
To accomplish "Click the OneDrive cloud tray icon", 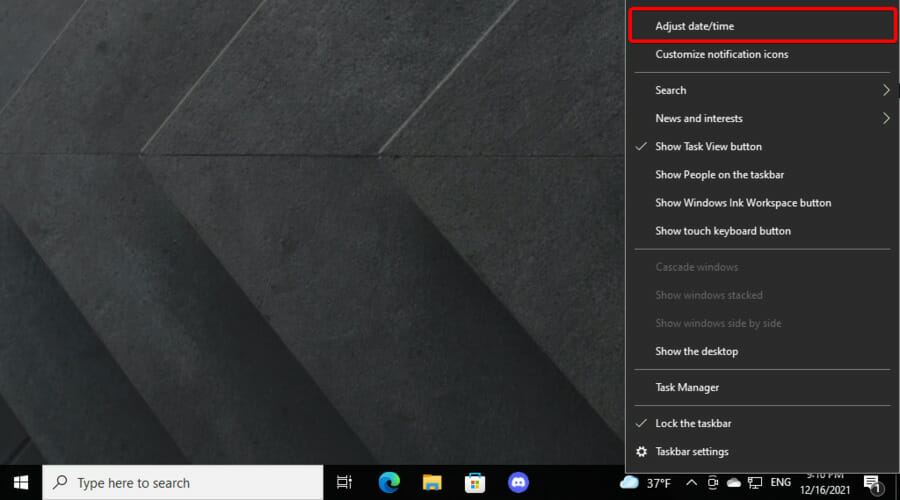I will [734, 483].
